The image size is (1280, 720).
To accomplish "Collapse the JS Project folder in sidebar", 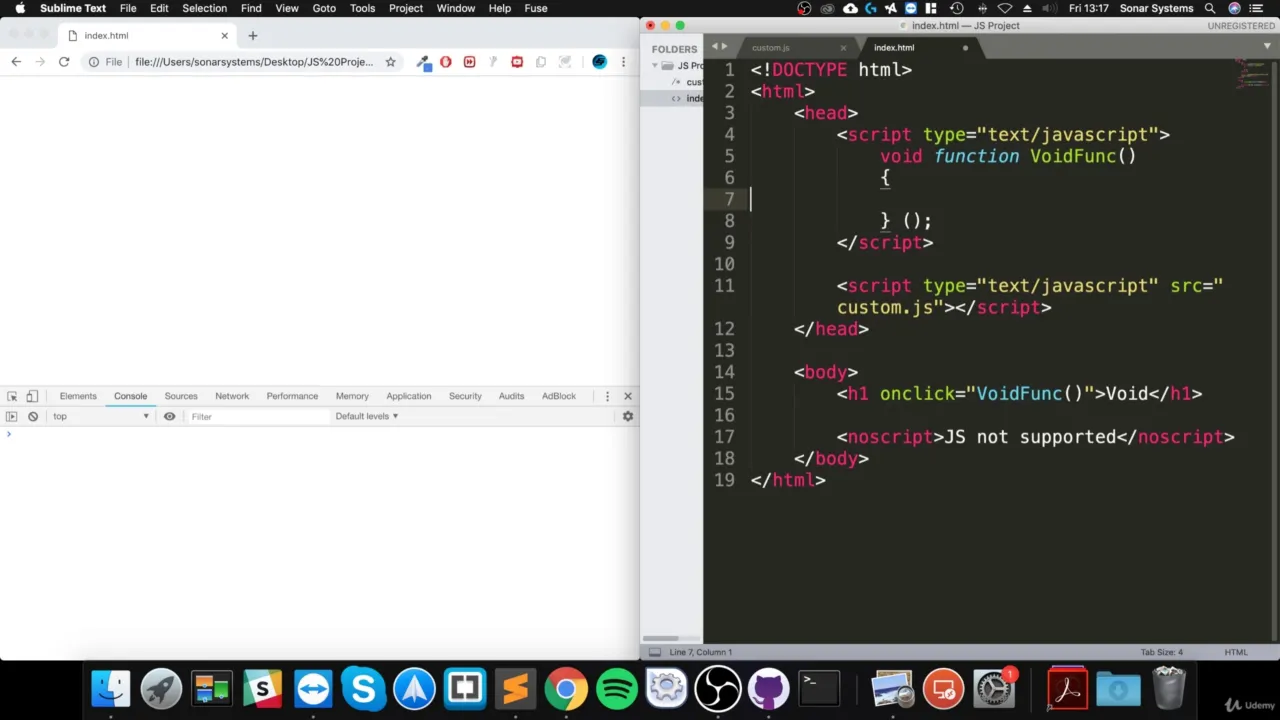I will [x=655, y=66].
